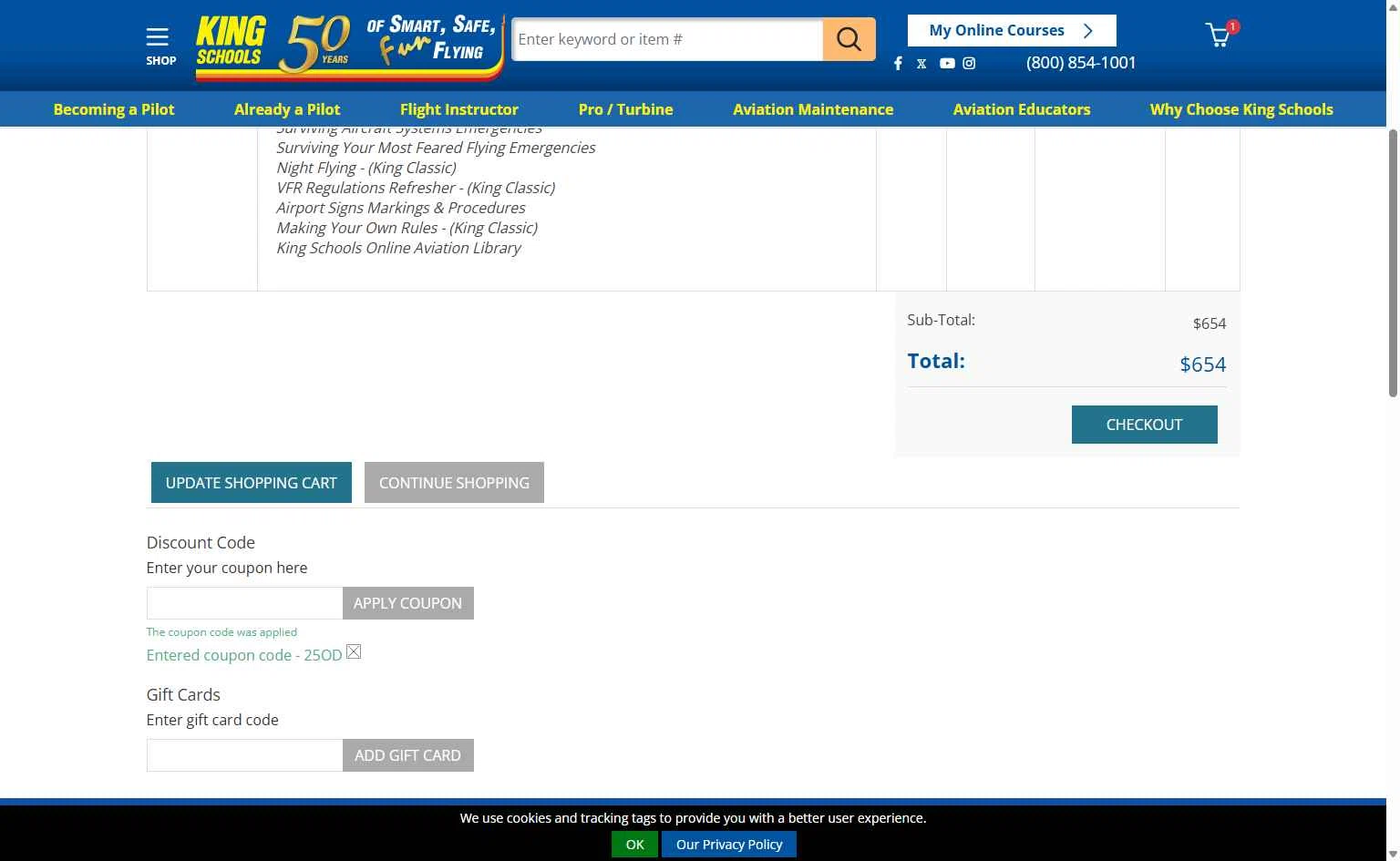1400x861 pixels.
Task: Click the orange search magnifier button
Action: (849, 39)
